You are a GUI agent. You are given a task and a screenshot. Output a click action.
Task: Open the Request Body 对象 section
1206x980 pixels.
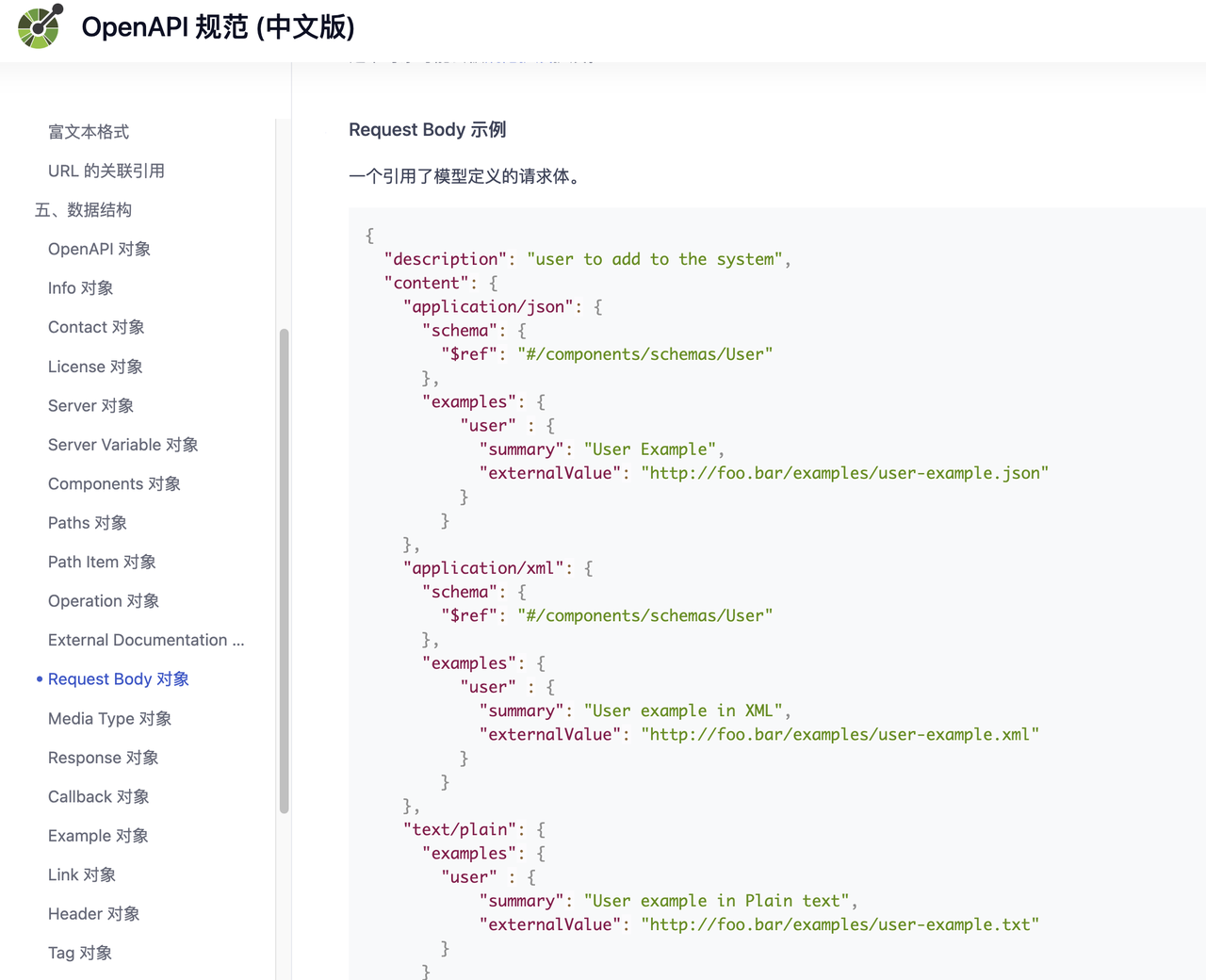pyautogui.click(x=118, y=678)
